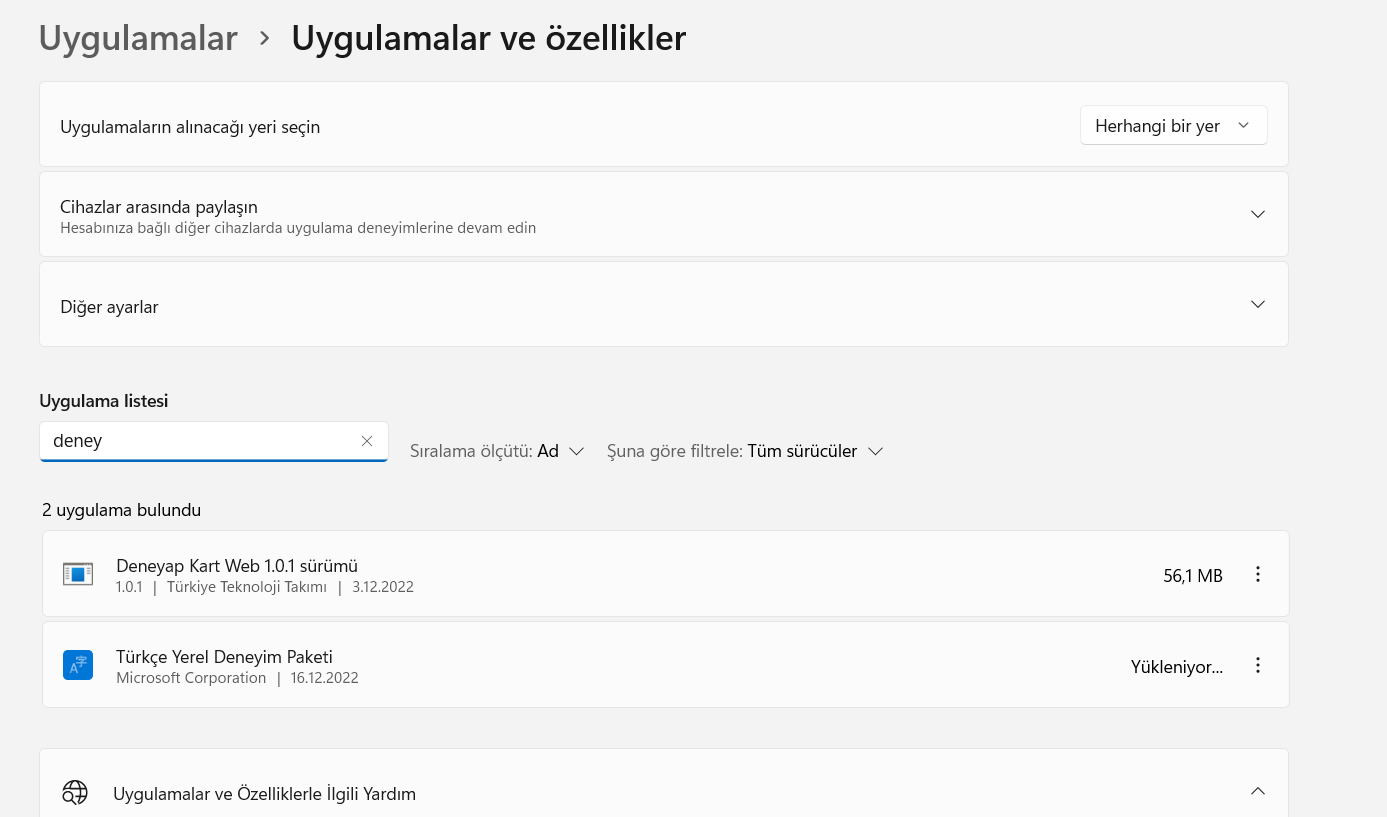Open options menu for Deneyap Kart Web
The width and height of the screenshot is (1387, 817).
[1258, 574]
